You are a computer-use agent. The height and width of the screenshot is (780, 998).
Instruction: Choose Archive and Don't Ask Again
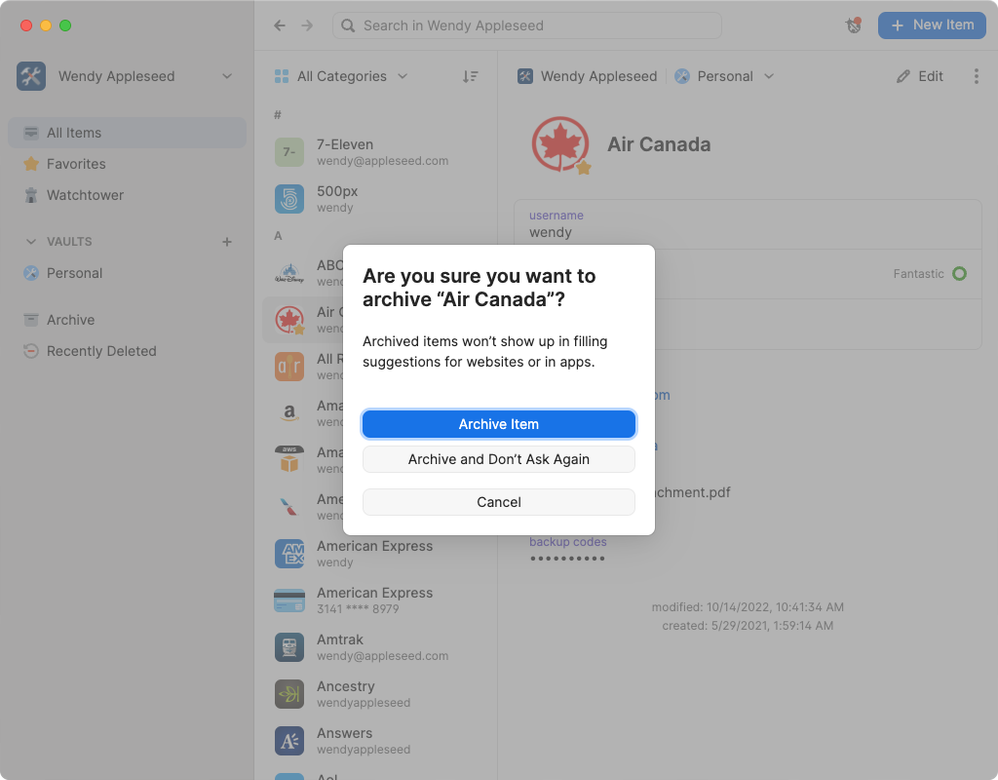point(498,459)
